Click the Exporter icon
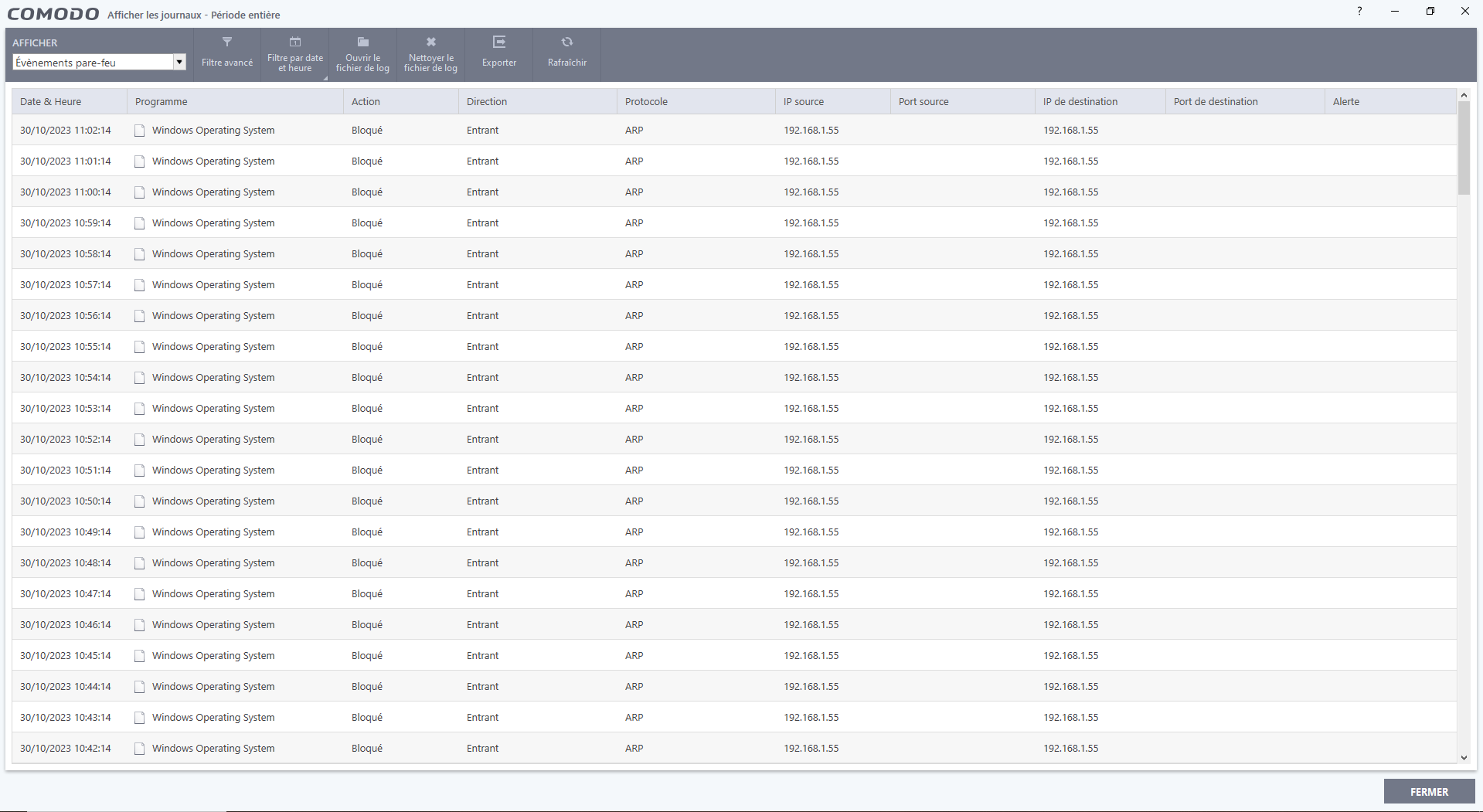Viewport: 1483px width, 812px height. 498,42
